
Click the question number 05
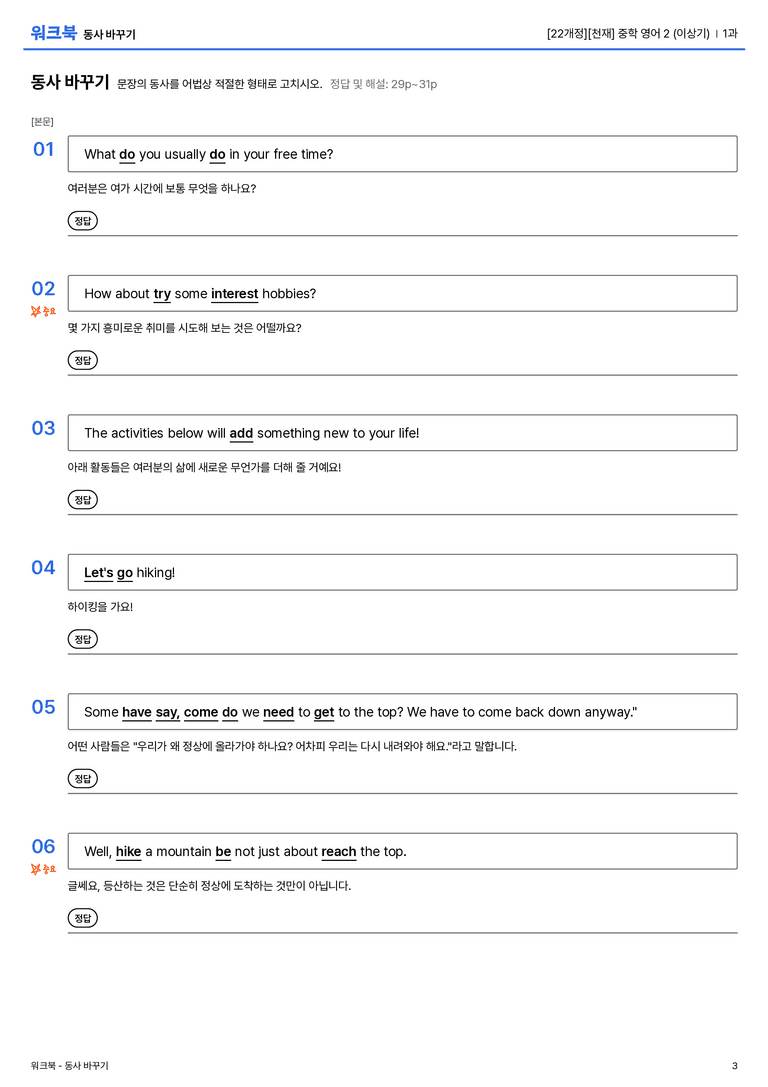click(x=43, y=706)
